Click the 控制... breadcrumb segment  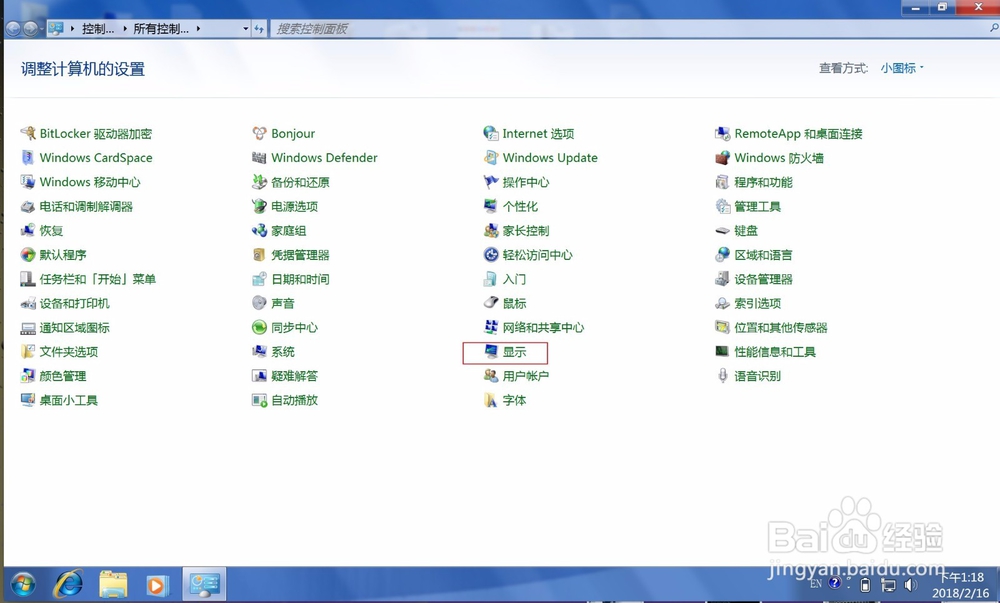point(98,29)
